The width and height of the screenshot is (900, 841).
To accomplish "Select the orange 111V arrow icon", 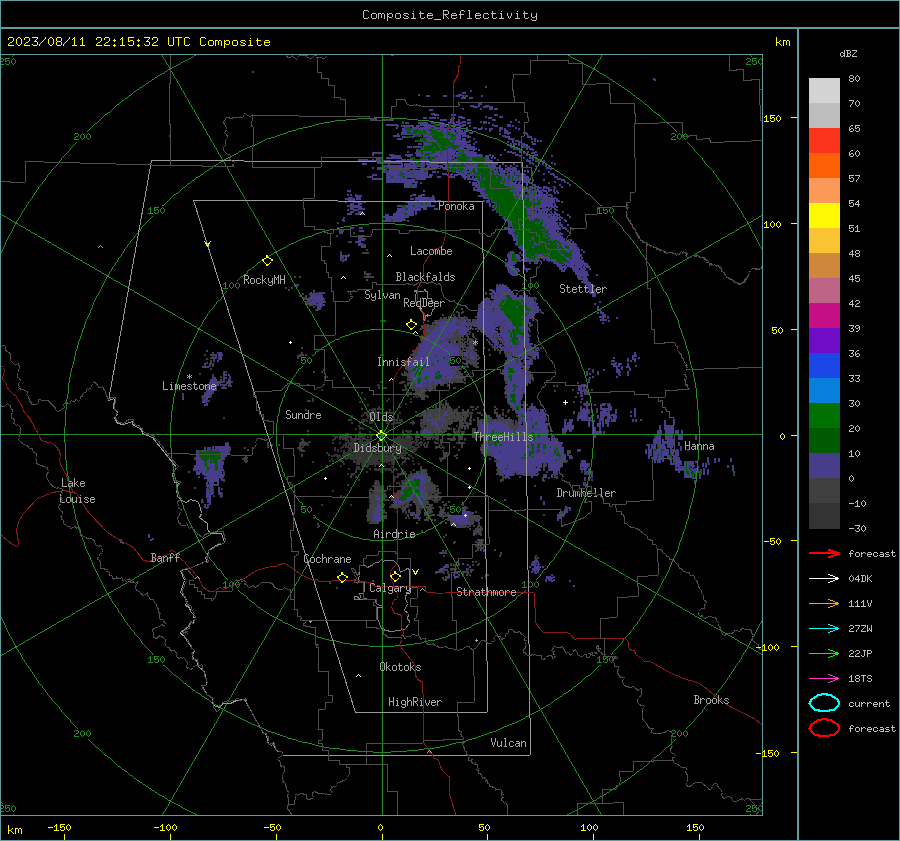I will coord(824,603).
